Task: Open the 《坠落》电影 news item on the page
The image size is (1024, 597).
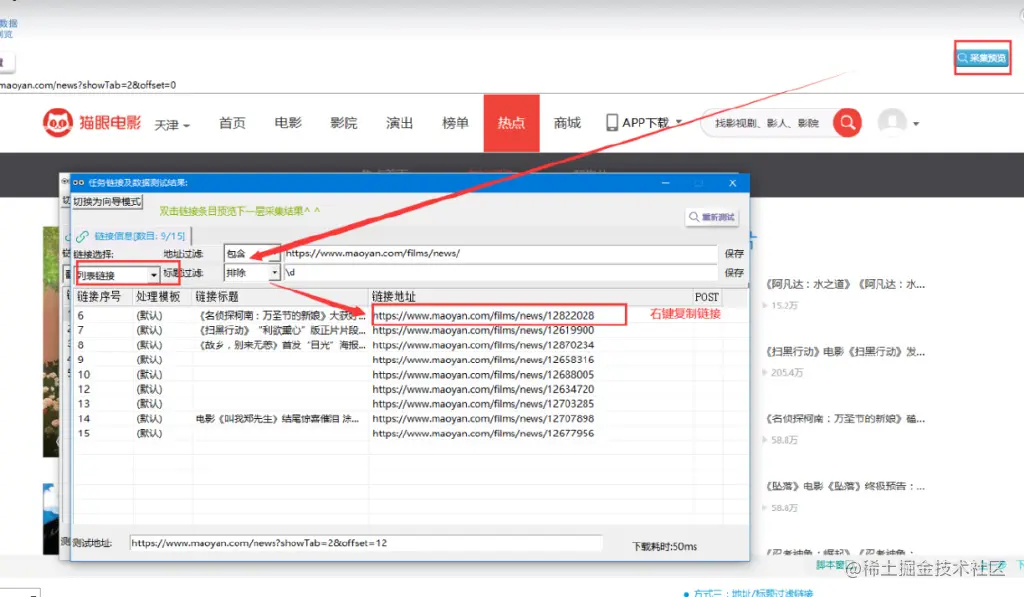Action: 845,486
